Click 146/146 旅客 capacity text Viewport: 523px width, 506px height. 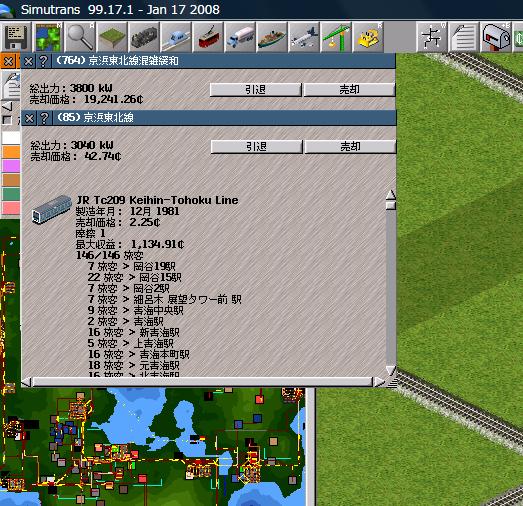[x=110, y=255]
